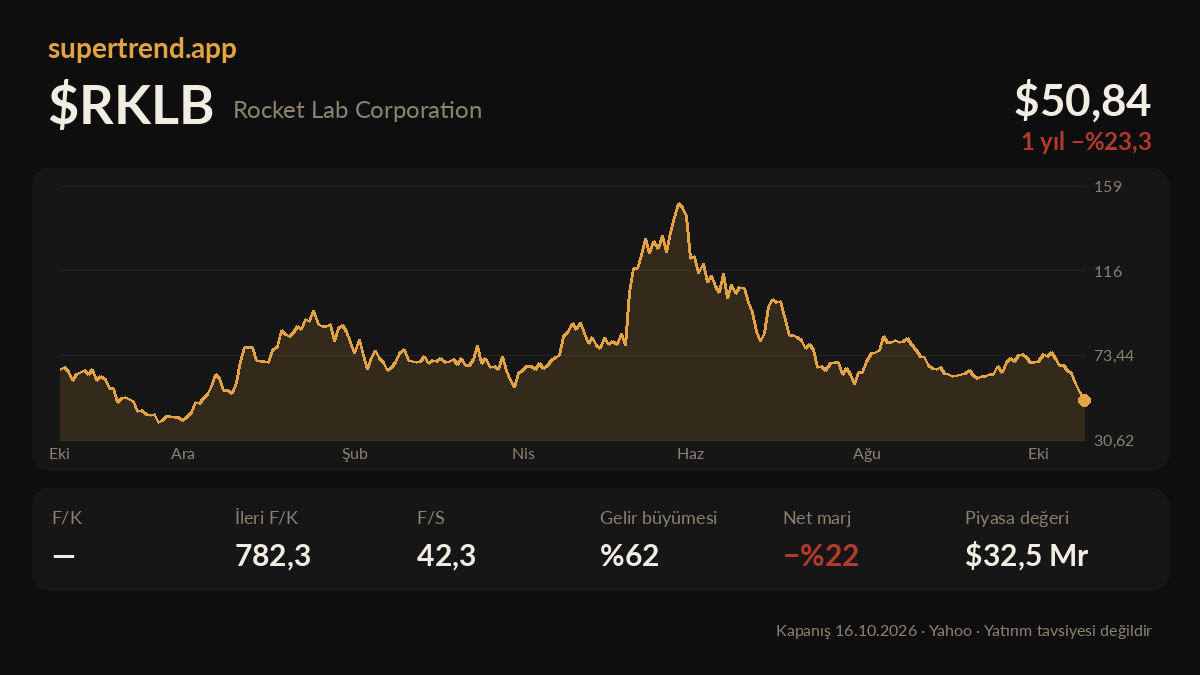Click the Net marj label

tap(817, 518)
